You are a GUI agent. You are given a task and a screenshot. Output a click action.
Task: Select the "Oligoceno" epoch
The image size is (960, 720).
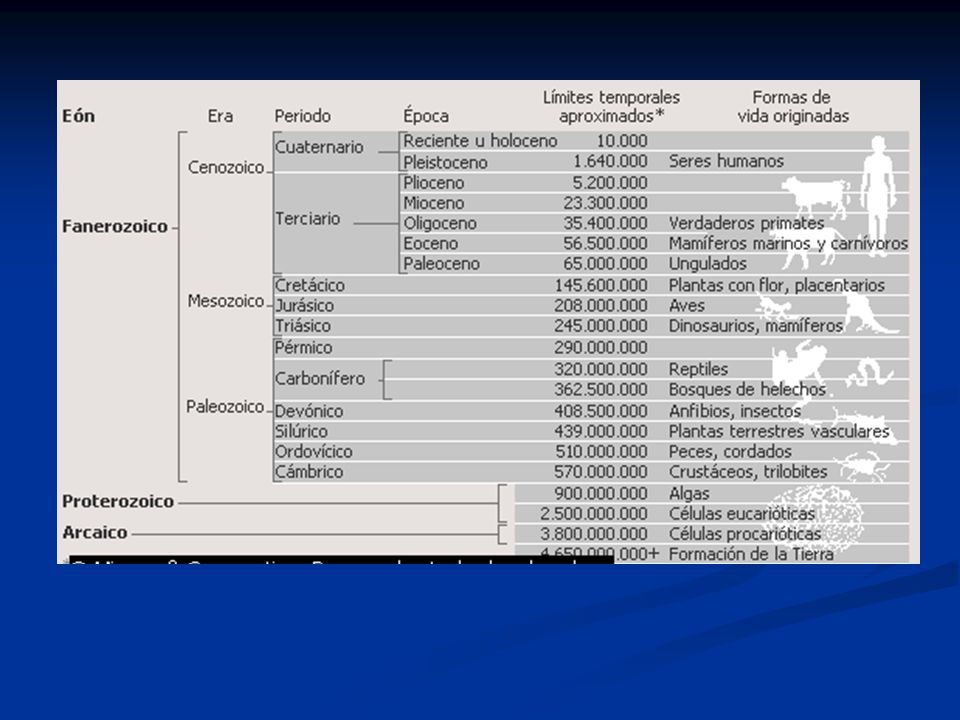(440, 223)
